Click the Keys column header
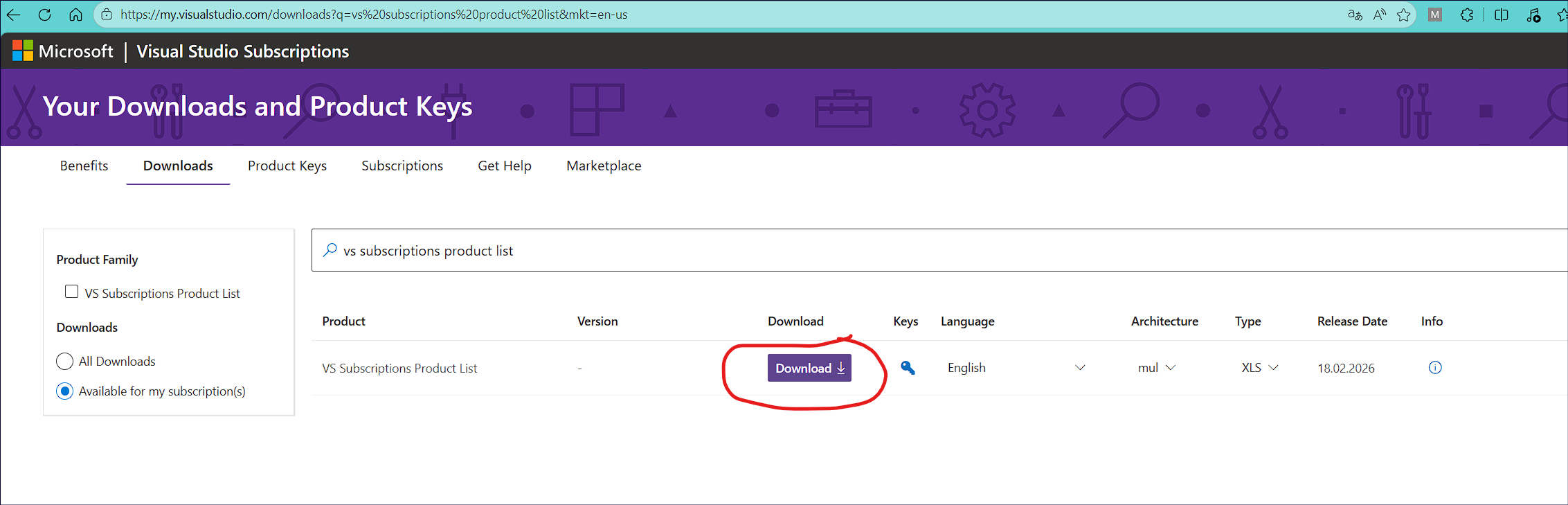Screen dimensions: 1568x505 point(905,321)
